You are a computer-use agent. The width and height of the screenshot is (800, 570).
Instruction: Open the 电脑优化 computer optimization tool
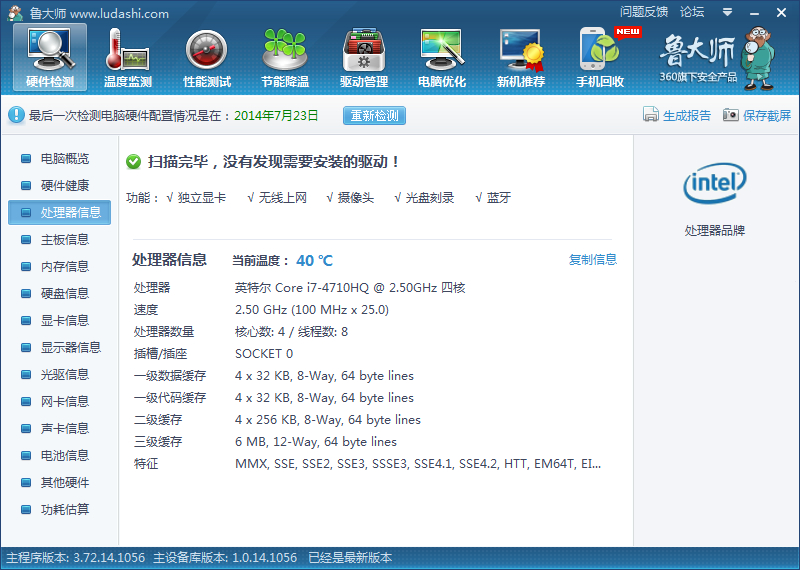(x=442, y=58)
